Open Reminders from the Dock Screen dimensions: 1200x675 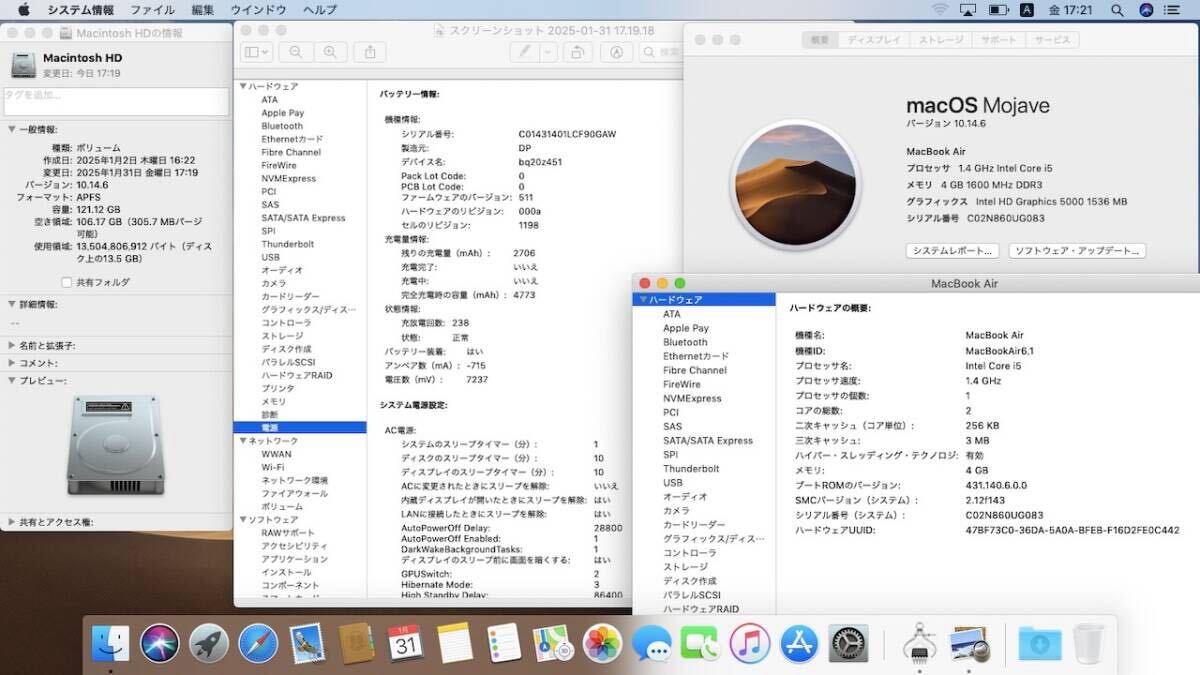click(x=504, y=643)
